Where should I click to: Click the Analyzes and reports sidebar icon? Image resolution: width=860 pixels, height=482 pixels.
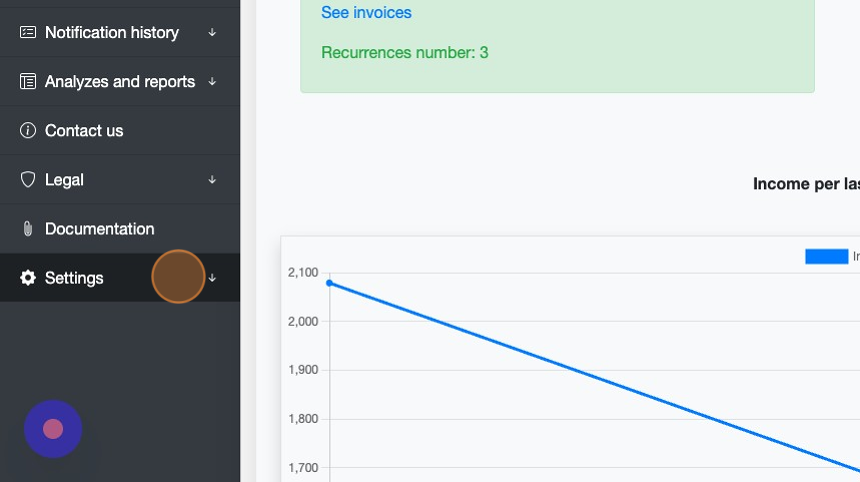28,82
